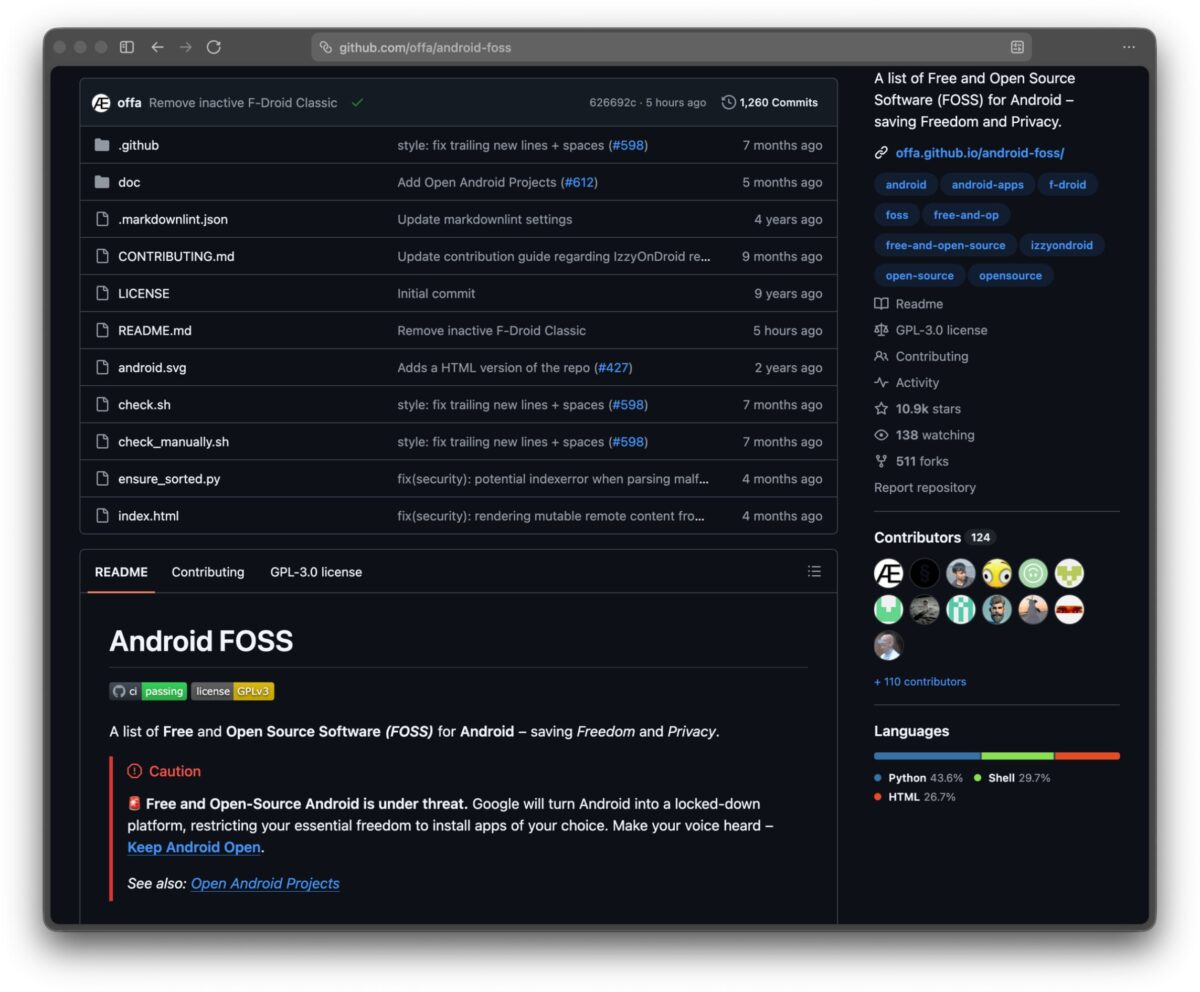1200x992 pixels.
Task: Click the android-apps topic tag
Action: 987,185
